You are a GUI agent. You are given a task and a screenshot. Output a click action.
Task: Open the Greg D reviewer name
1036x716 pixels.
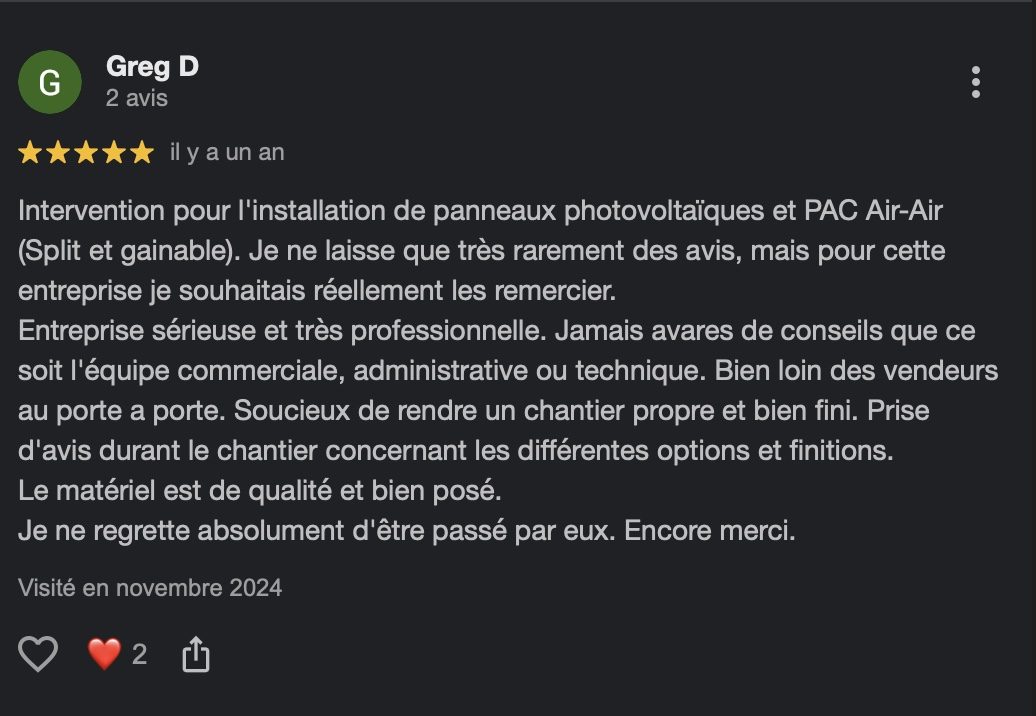point(152,67)
